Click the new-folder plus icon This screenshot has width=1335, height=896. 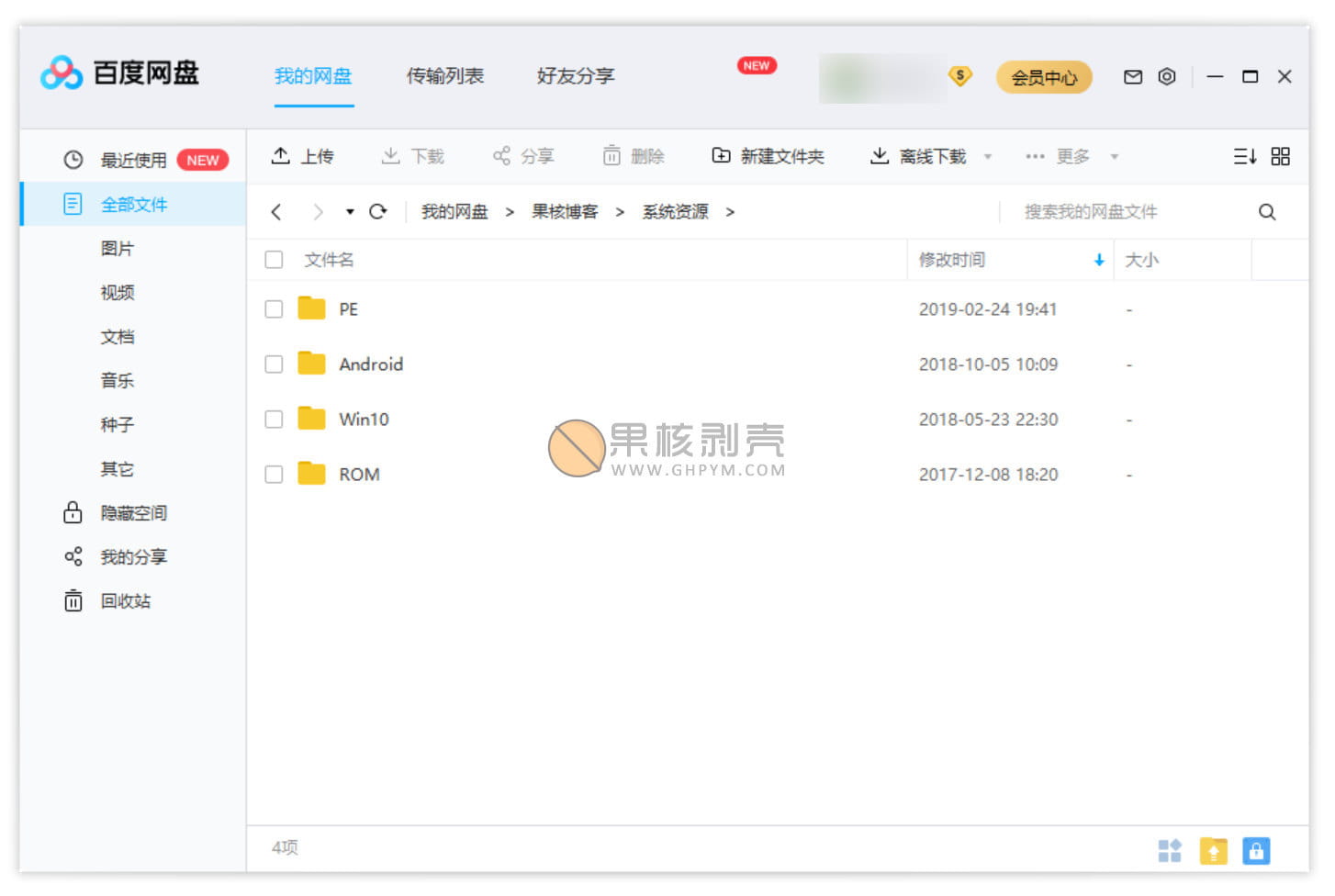coord(722,156)
